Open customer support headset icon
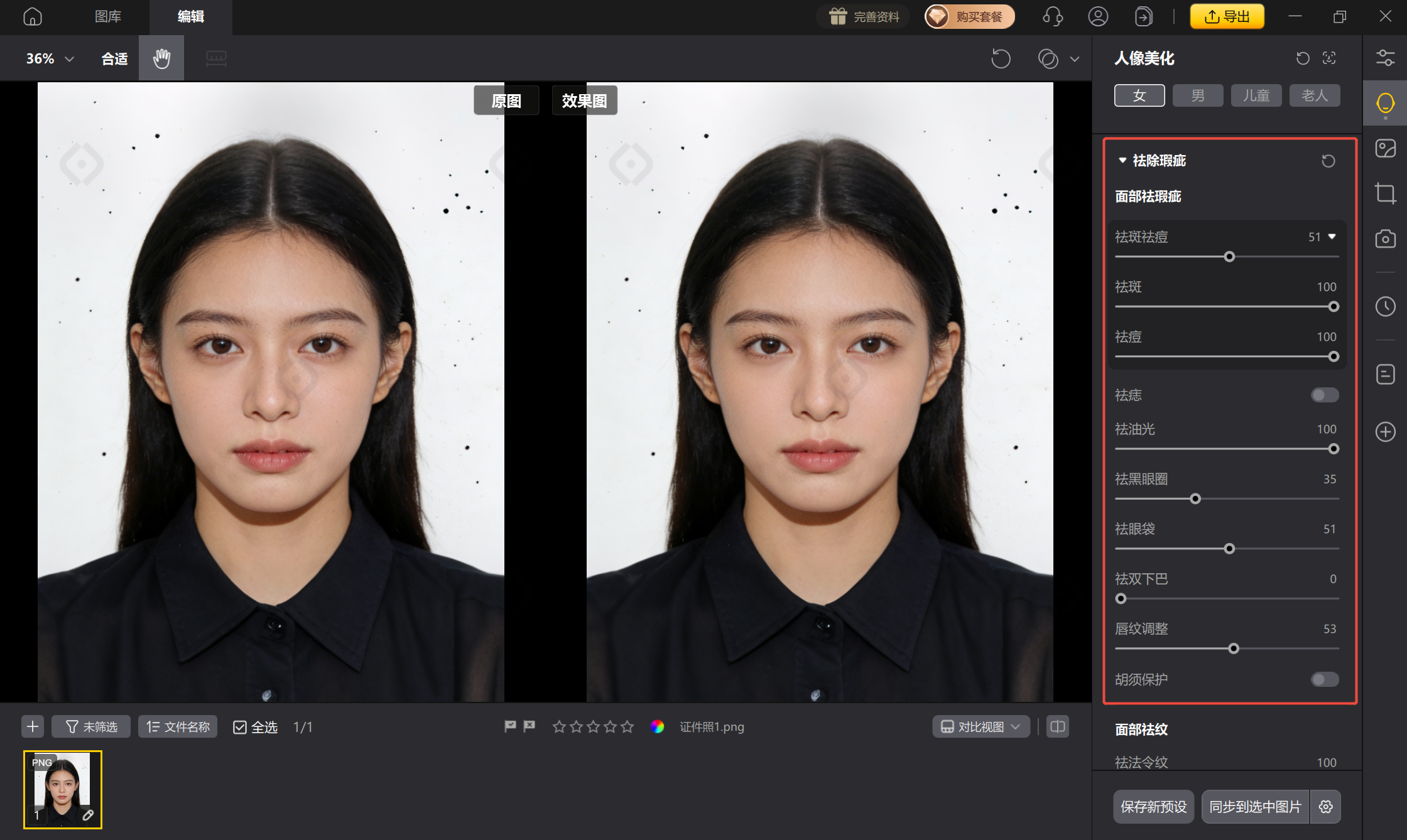The height and width of the screenshot is (840, 1407). [x=1053, y=16]
